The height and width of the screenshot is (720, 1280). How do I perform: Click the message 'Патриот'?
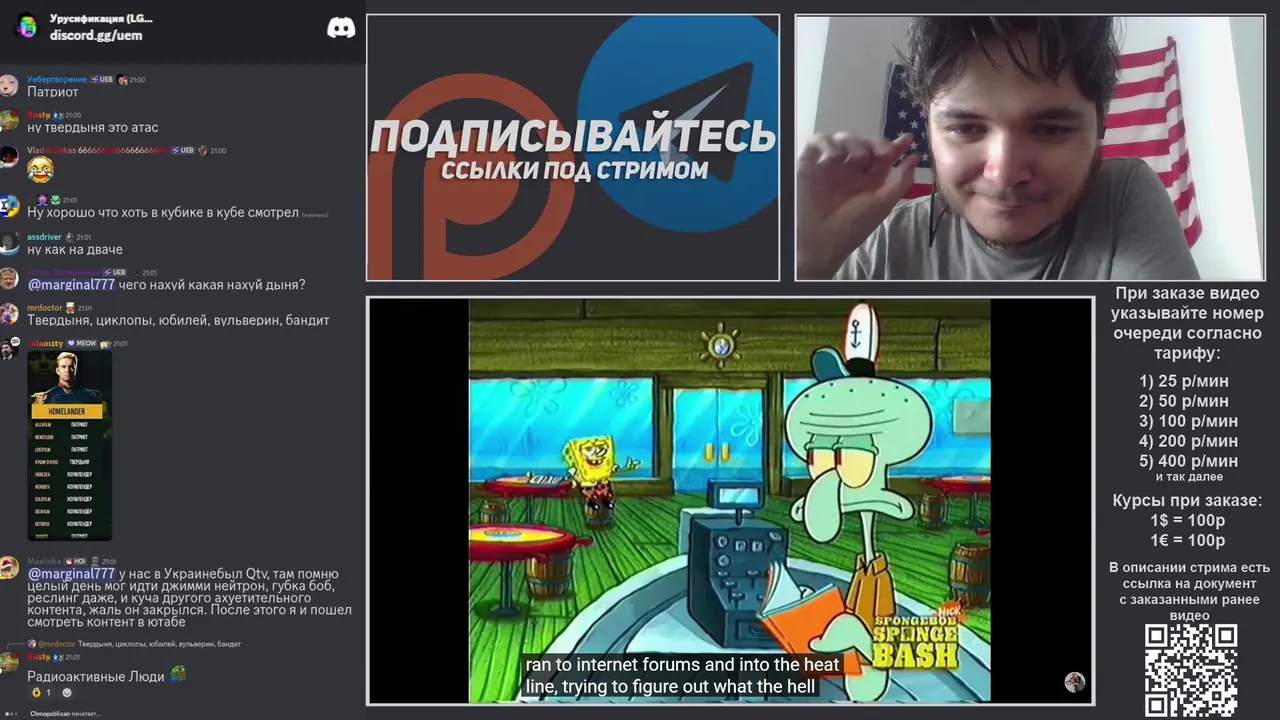[x=53, y=92]
